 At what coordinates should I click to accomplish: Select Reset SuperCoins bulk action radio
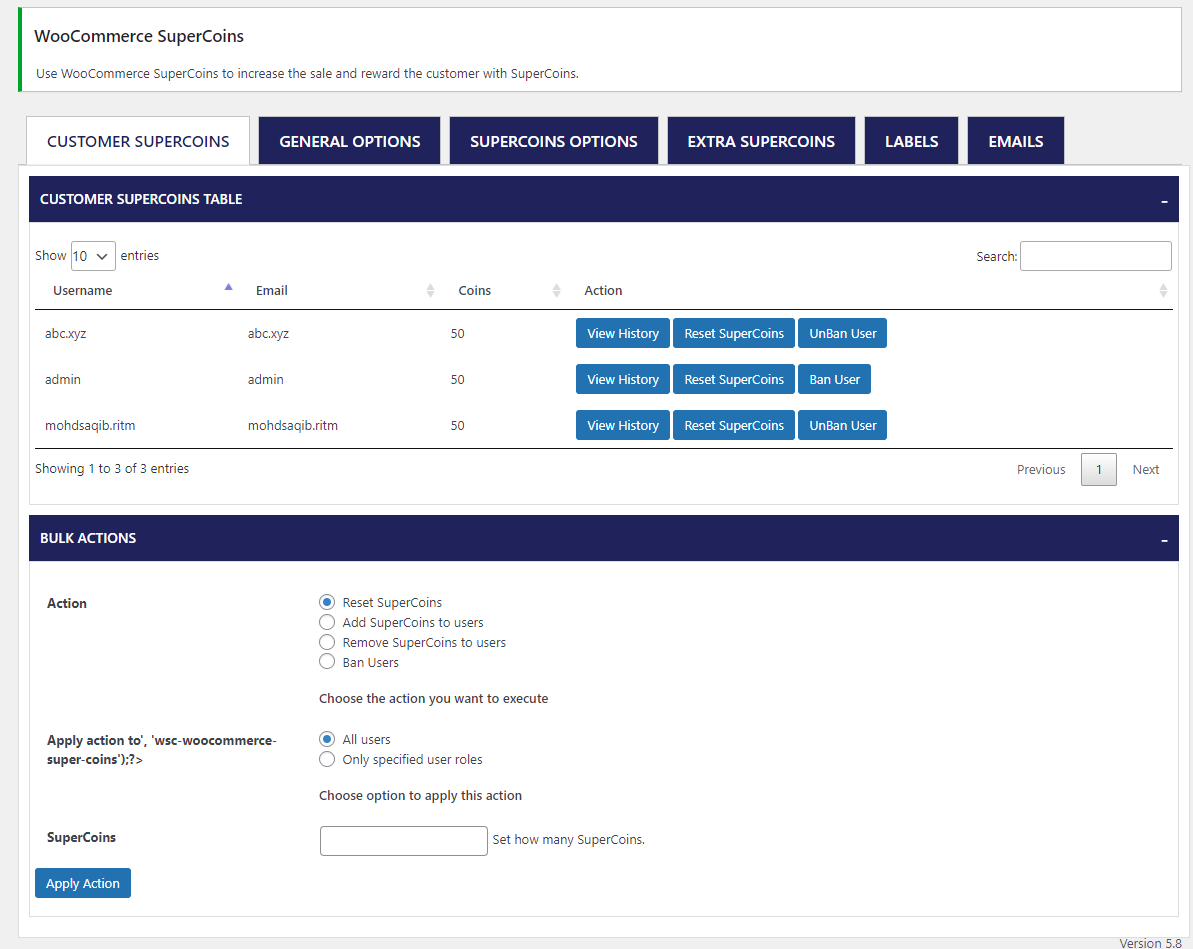point(327,602)
